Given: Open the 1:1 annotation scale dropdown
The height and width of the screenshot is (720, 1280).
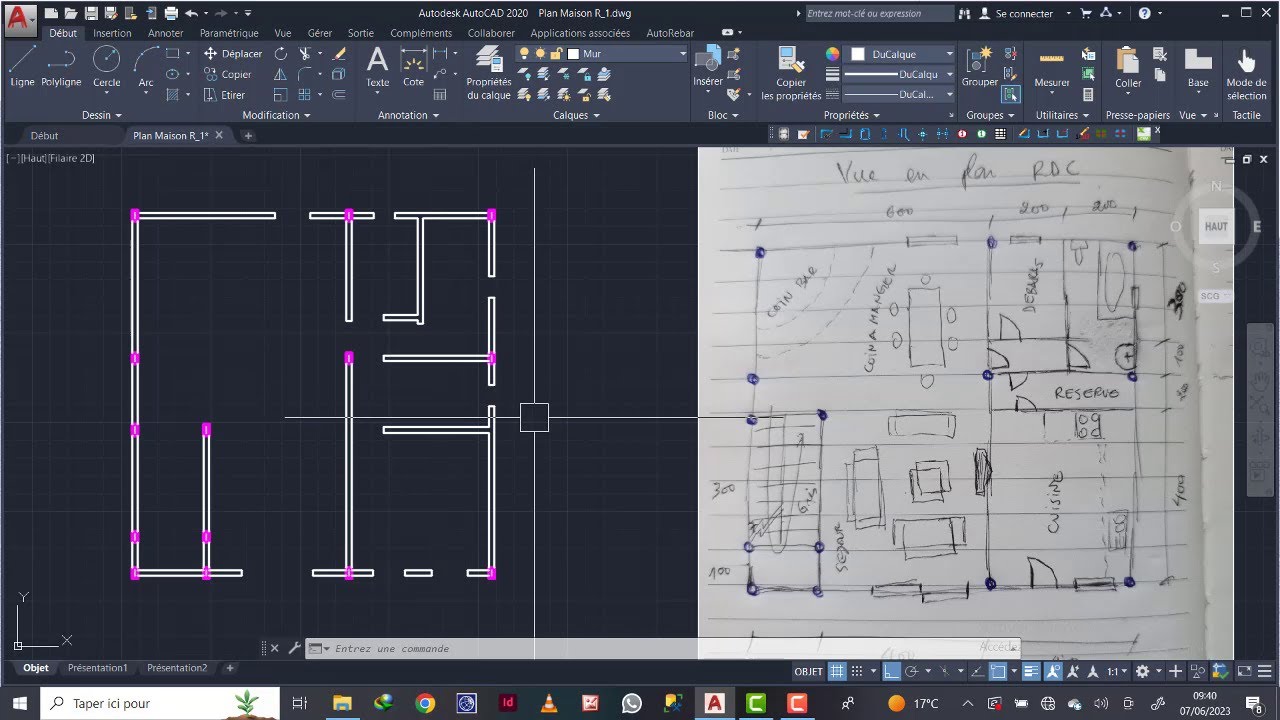Looking at the screenshot, I should point(1117,672).
